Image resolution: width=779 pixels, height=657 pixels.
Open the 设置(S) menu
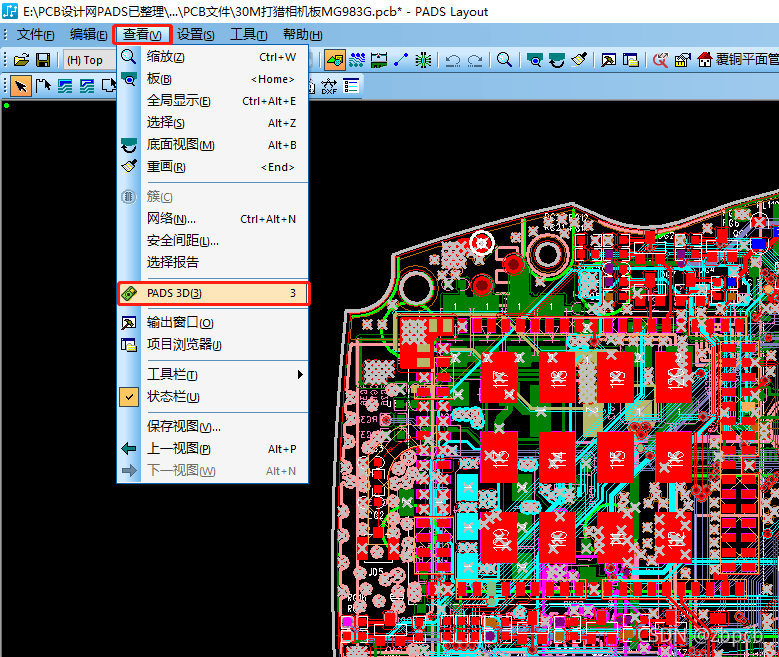point(196,35)
